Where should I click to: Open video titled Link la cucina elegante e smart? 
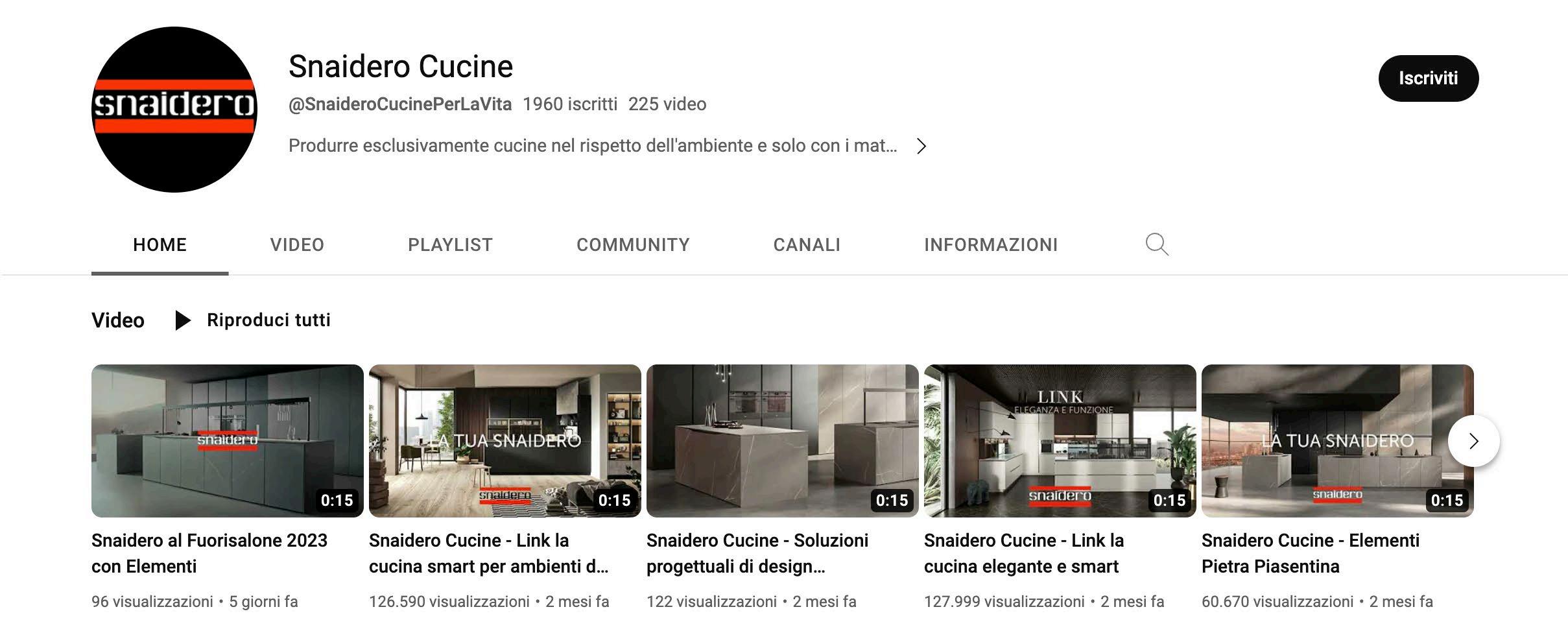pyautogui.click(x=1024, y=553)
